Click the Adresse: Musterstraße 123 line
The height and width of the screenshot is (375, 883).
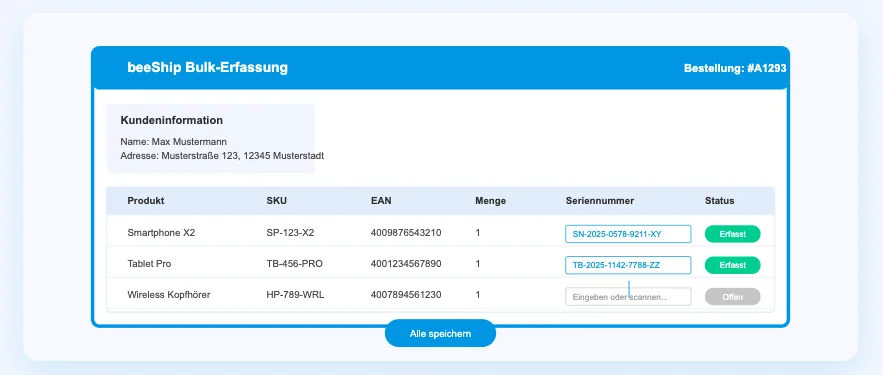[222, 155]
